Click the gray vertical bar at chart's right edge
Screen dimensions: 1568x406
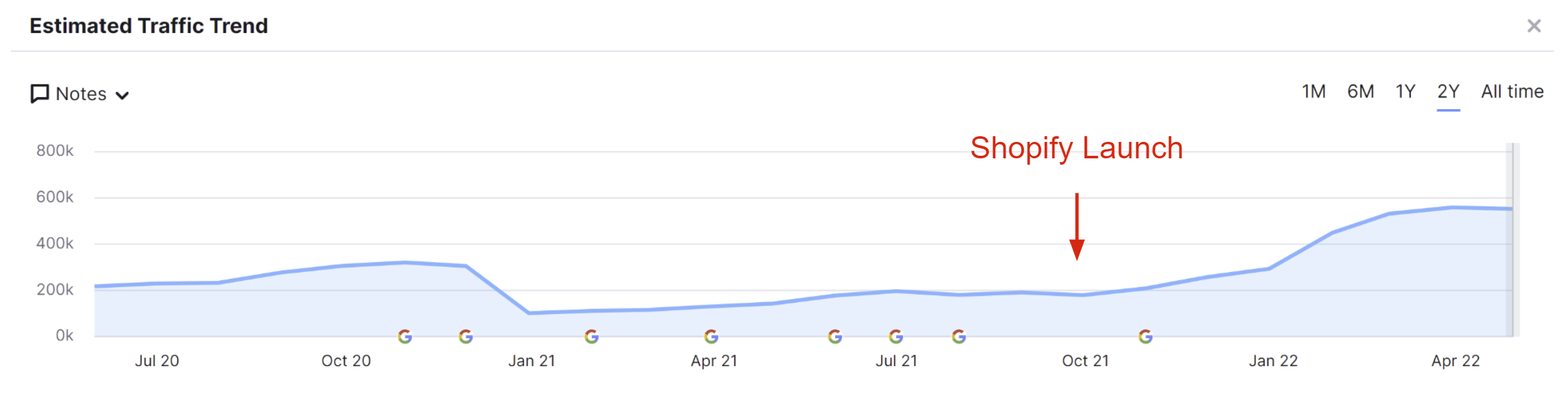pos(1513,241)
